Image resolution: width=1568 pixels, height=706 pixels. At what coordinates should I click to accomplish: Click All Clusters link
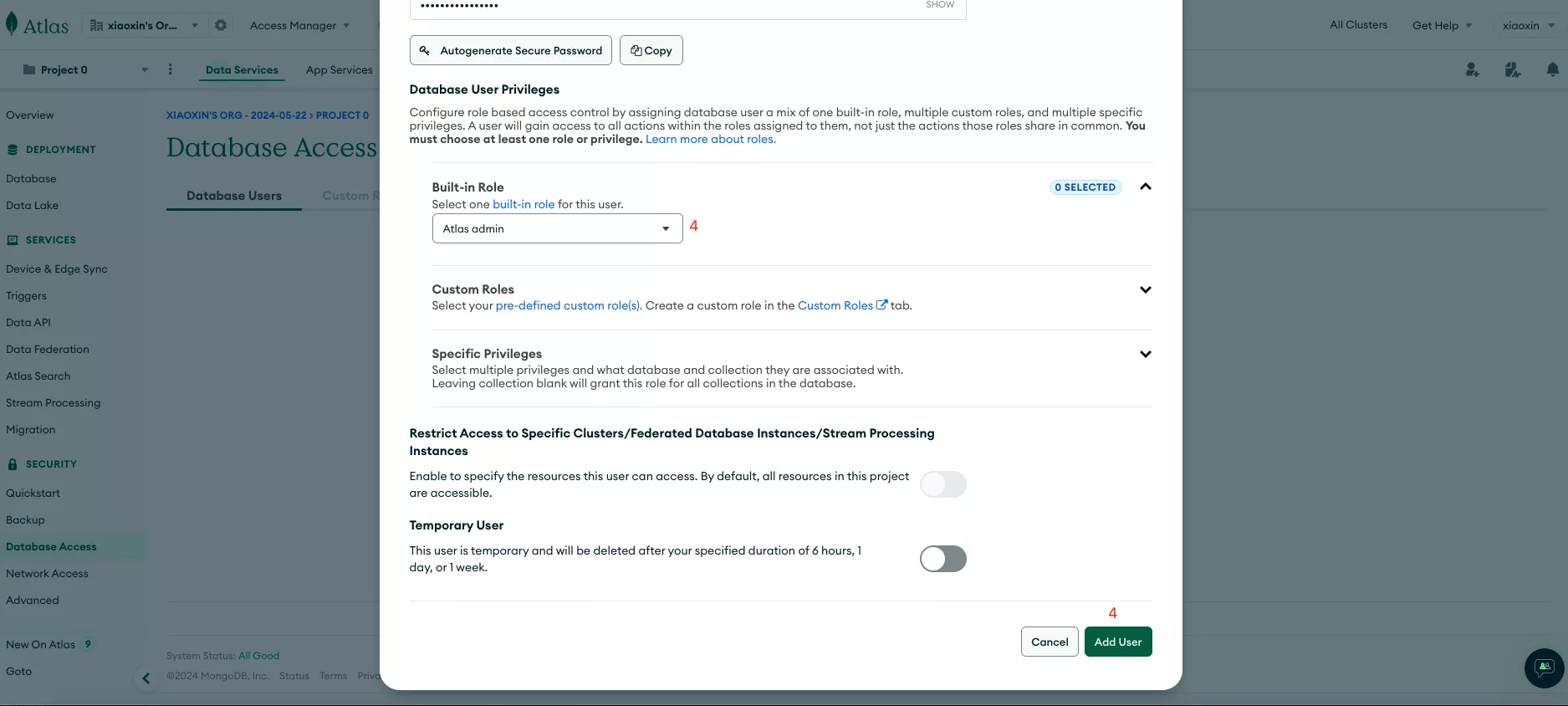1358,25
